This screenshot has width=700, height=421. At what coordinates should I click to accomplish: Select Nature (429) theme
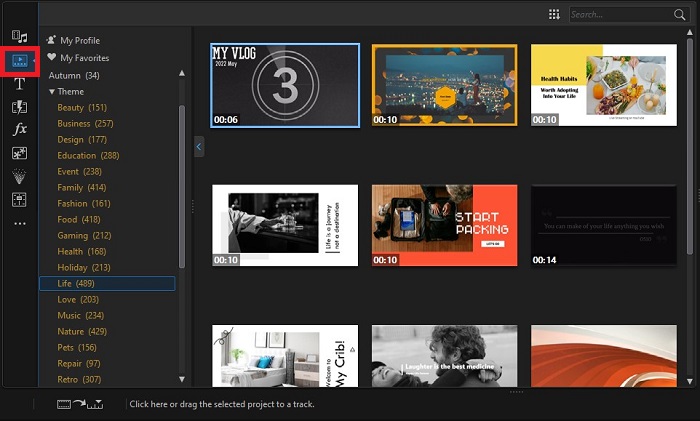point(82,332)
